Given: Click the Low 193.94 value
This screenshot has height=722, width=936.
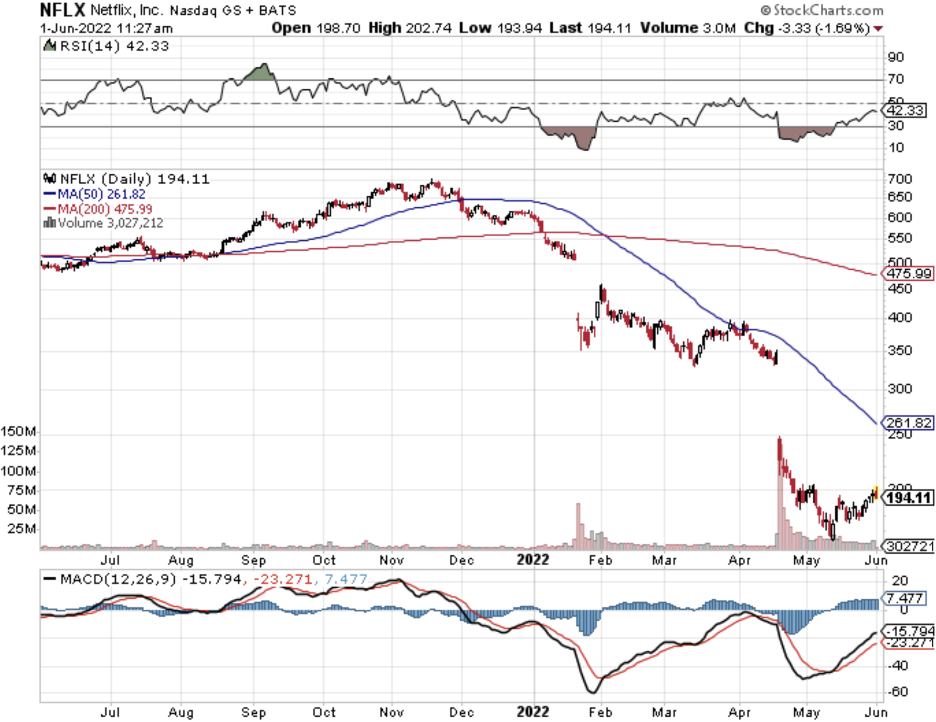Looking at the screenshot, I should pos(500,28).
